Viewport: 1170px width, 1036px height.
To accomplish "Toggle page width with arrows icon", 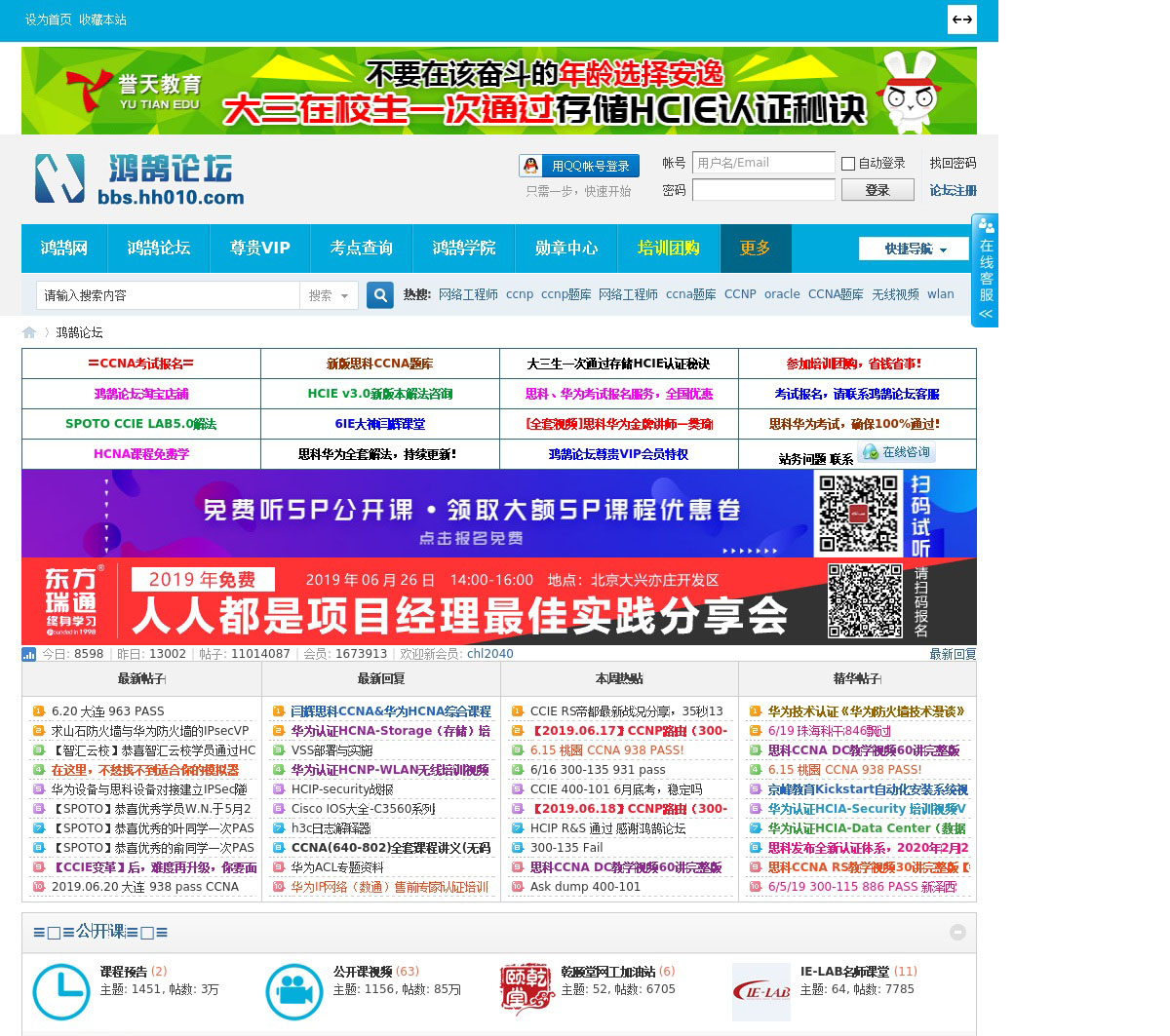I will 961,19.
